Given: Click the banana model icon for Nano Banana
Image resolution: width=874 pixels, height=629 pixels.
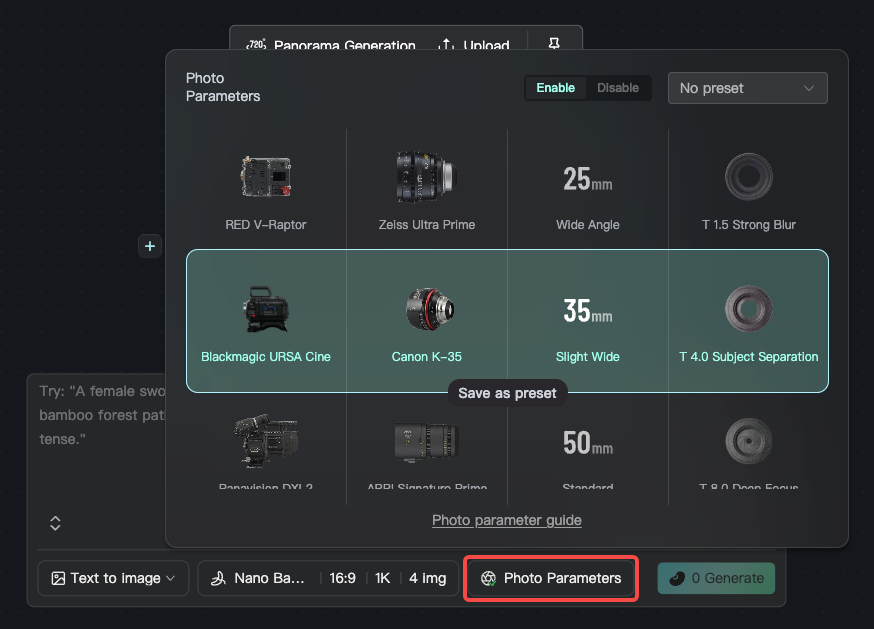Looking at the screenshot, I should click(218, 578).
